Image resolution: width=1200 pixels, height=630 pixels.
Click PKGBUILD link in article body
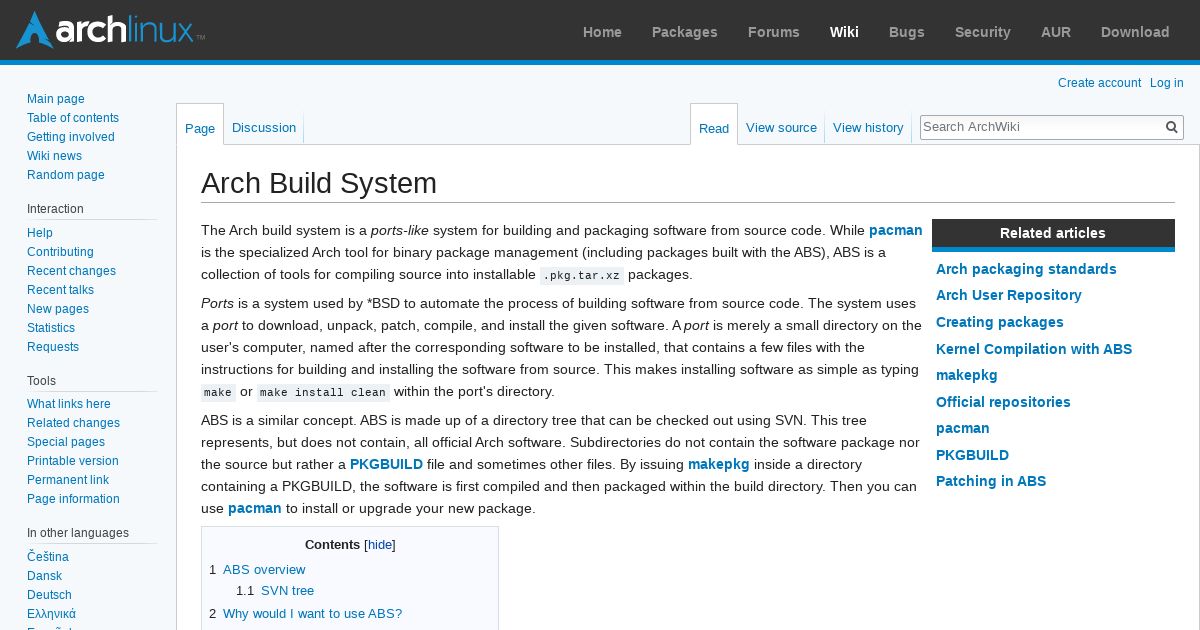click(386, 464)
